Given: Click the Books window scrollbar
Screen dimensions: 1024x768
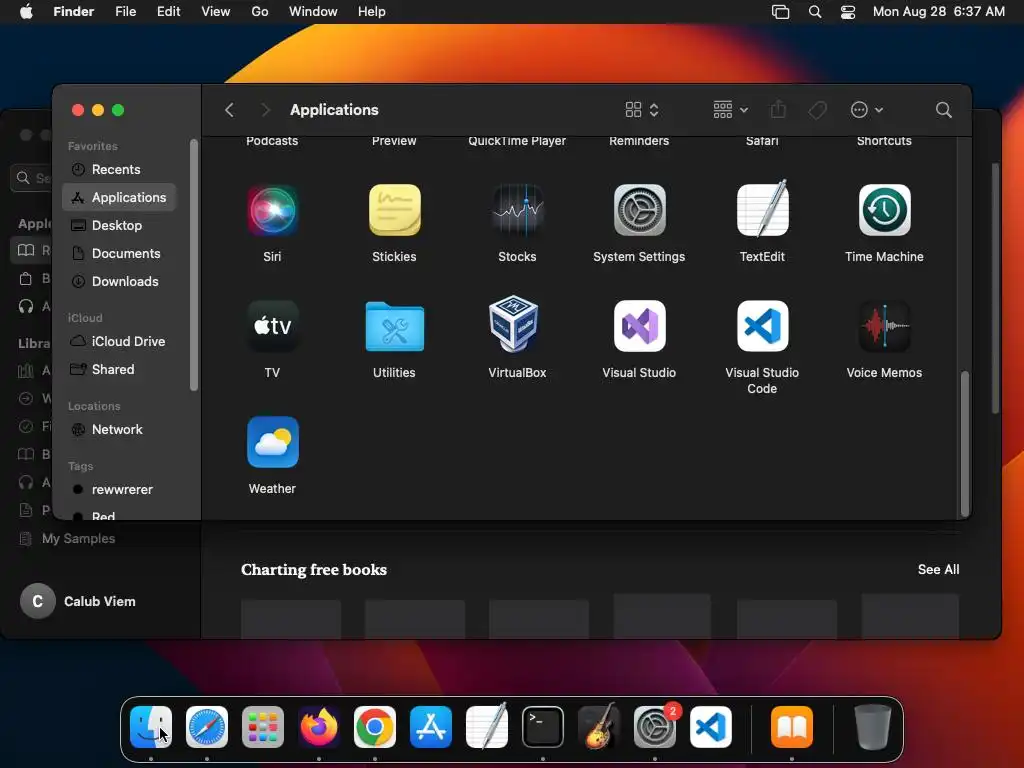Looking at the screenshot, I should pos(996,288).
